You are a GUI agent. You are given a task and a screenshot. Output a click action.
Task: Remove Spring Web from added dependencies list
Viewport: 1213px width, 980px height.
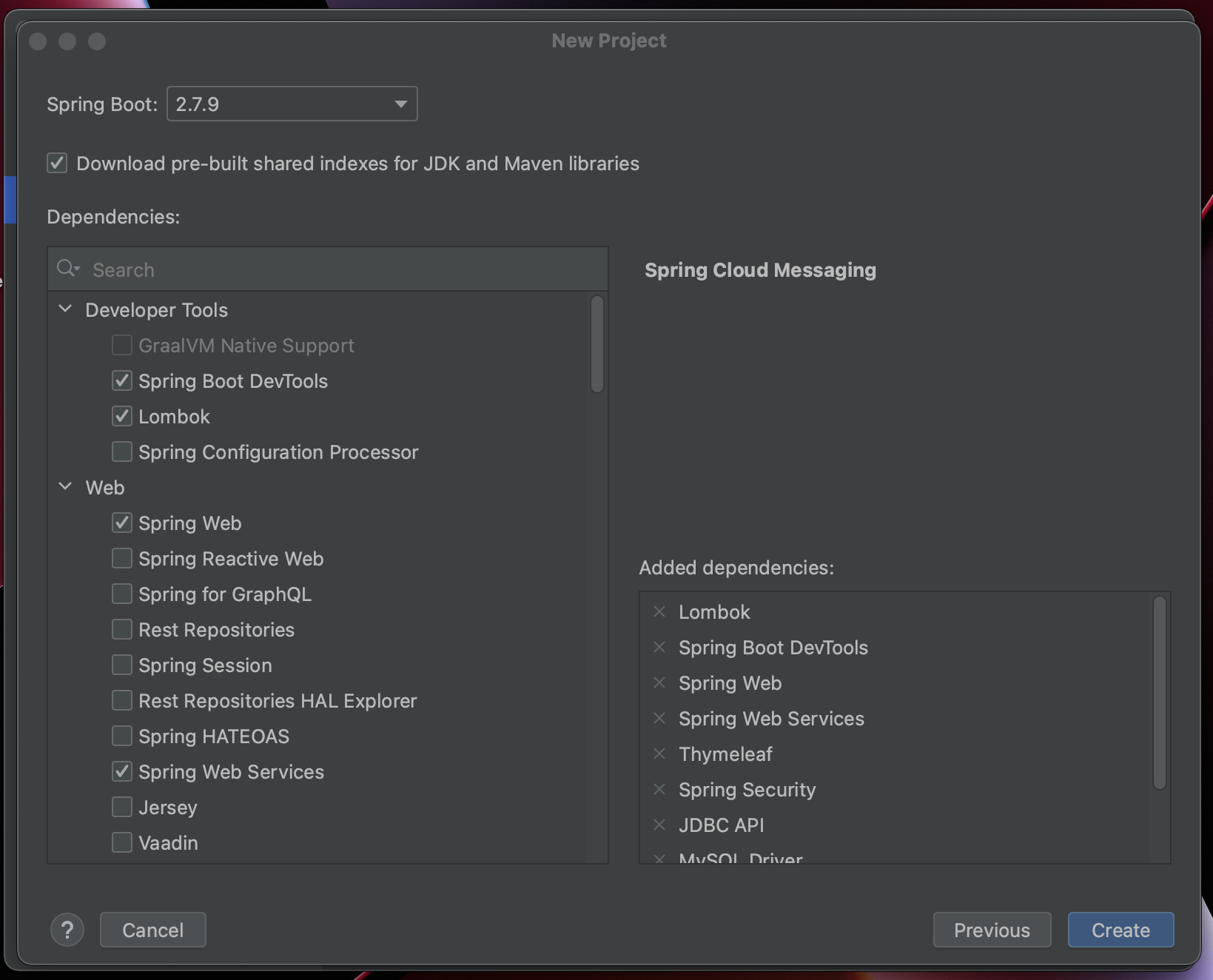coord(659,682)
